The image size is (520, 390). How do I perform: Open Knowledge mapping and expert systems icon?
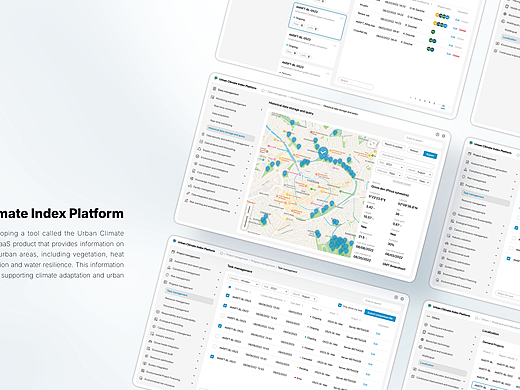[x=192, y=179]
